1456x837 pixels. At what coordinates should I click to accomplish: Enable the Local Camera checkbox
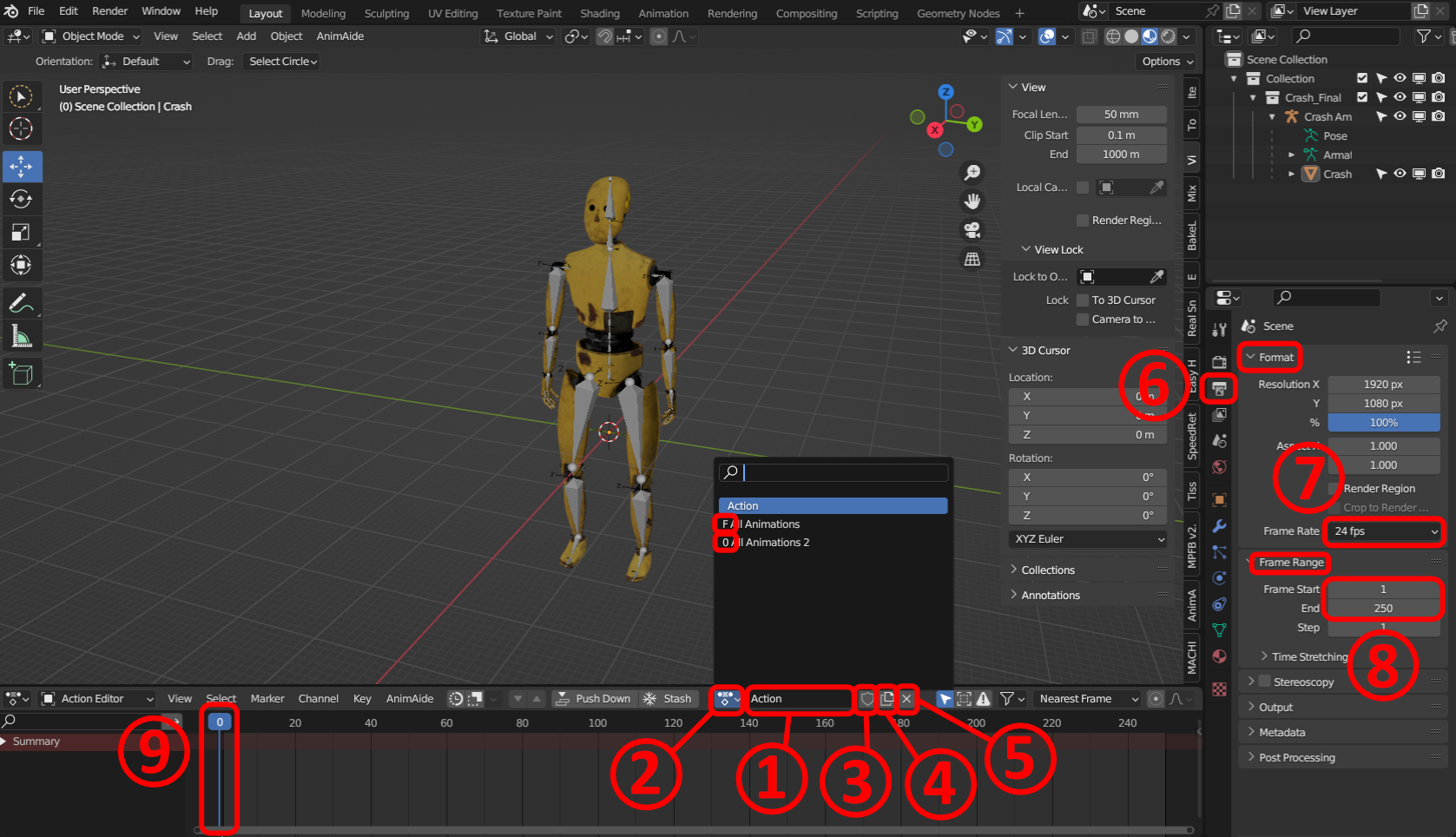(x=1083, y=188)
